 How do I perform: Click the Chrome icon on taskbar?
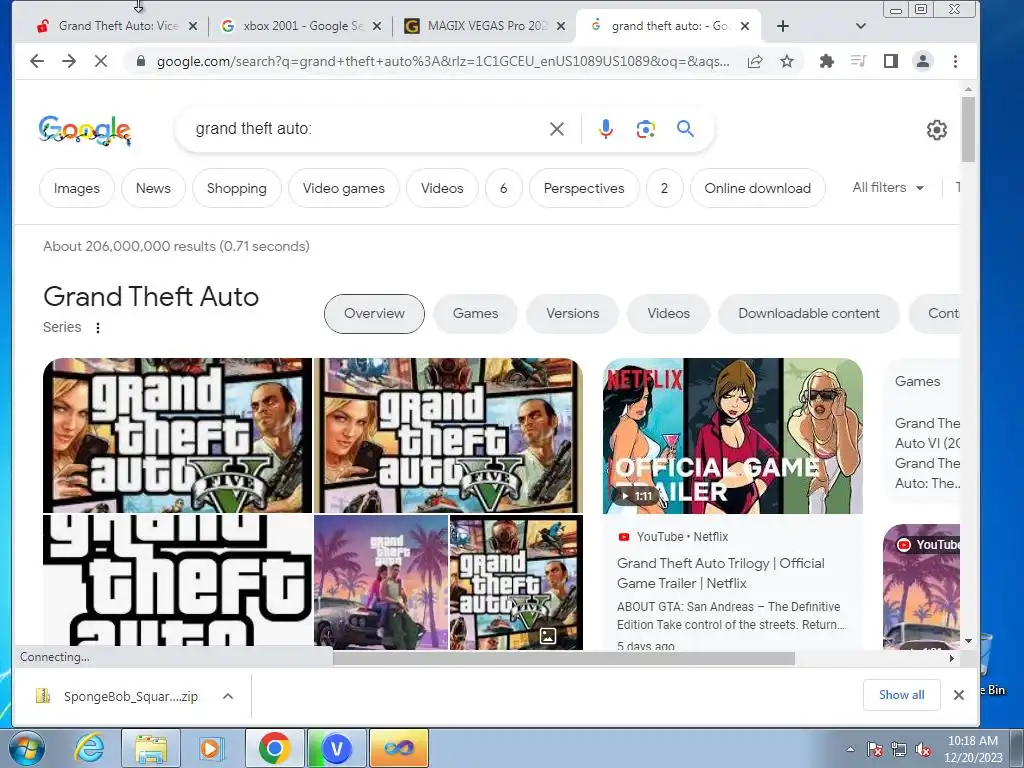(x=274, y=748)
